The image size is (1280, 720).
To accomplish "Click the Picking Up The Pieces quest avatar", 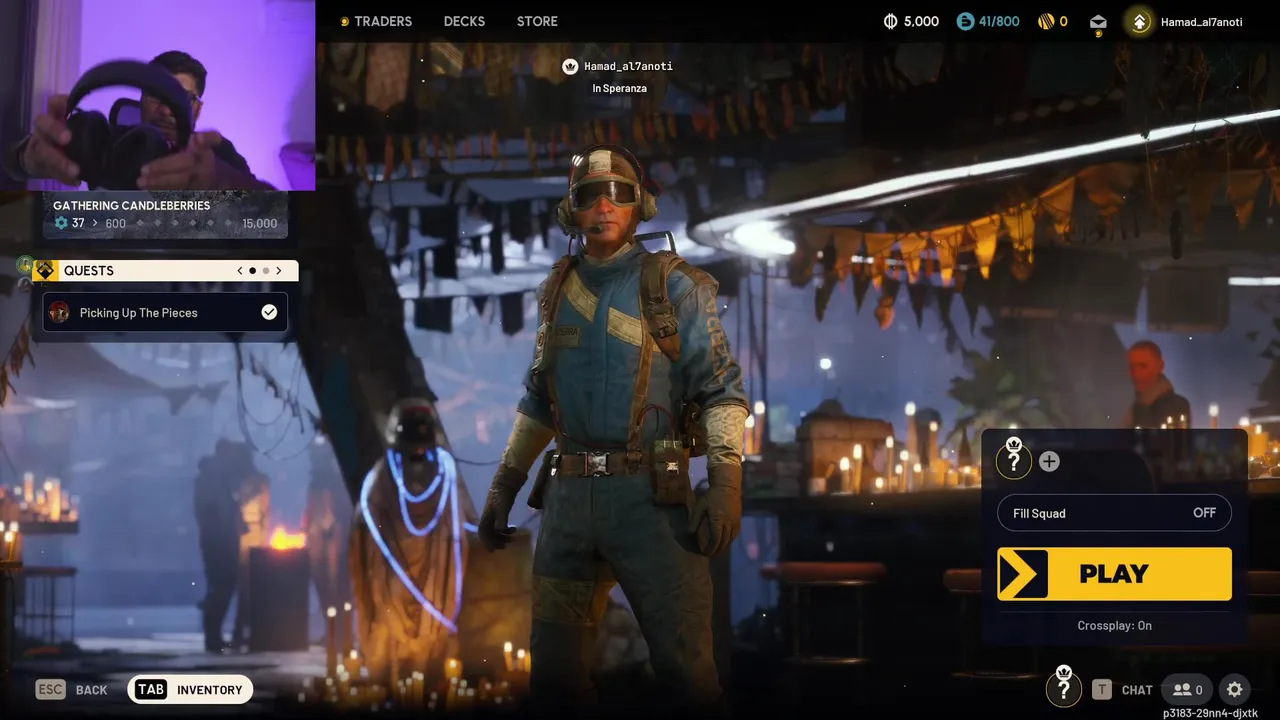I will (60, 312).
